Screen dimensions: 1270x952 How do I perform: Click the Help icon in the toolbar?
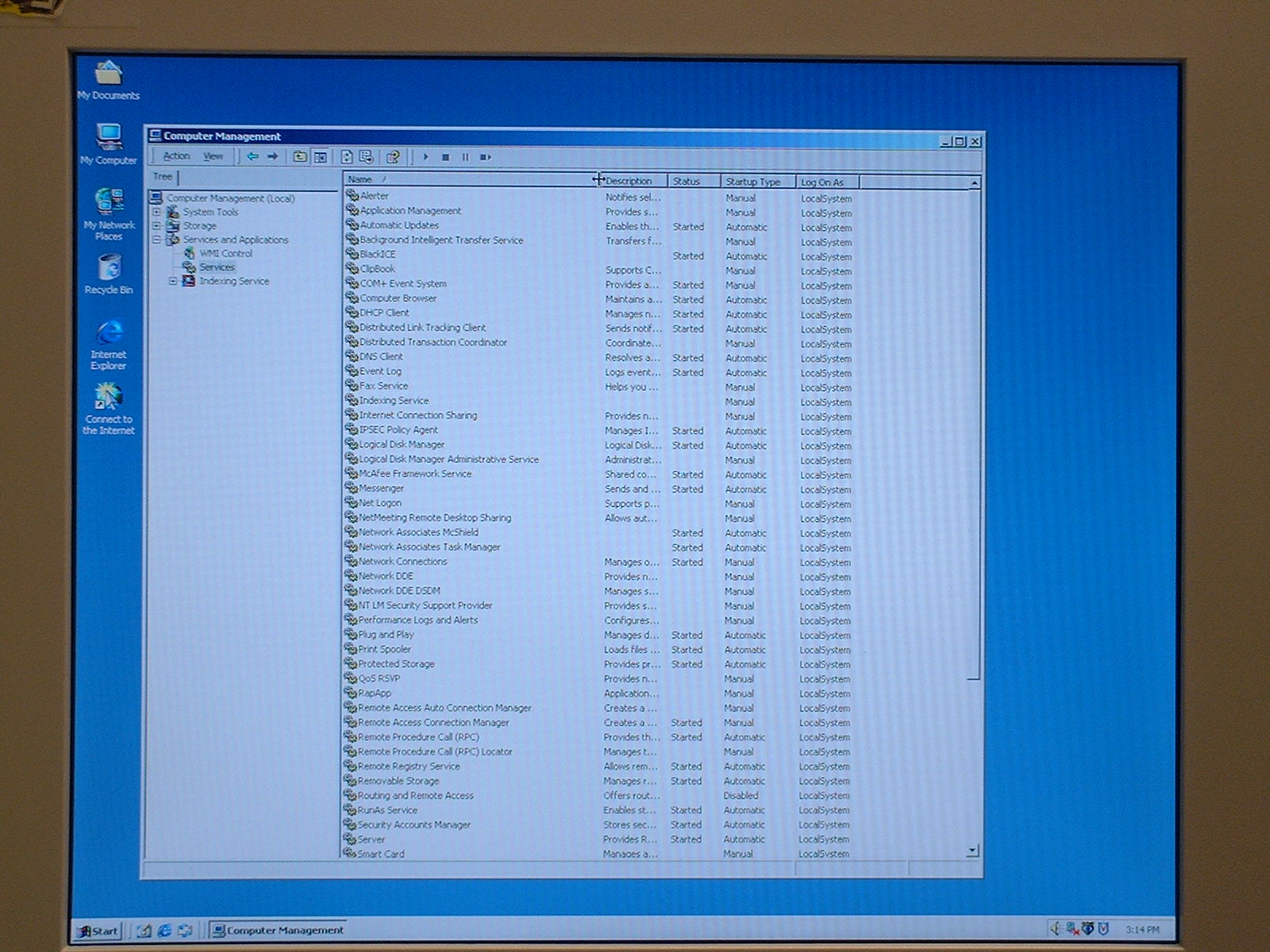click(393, 157)
